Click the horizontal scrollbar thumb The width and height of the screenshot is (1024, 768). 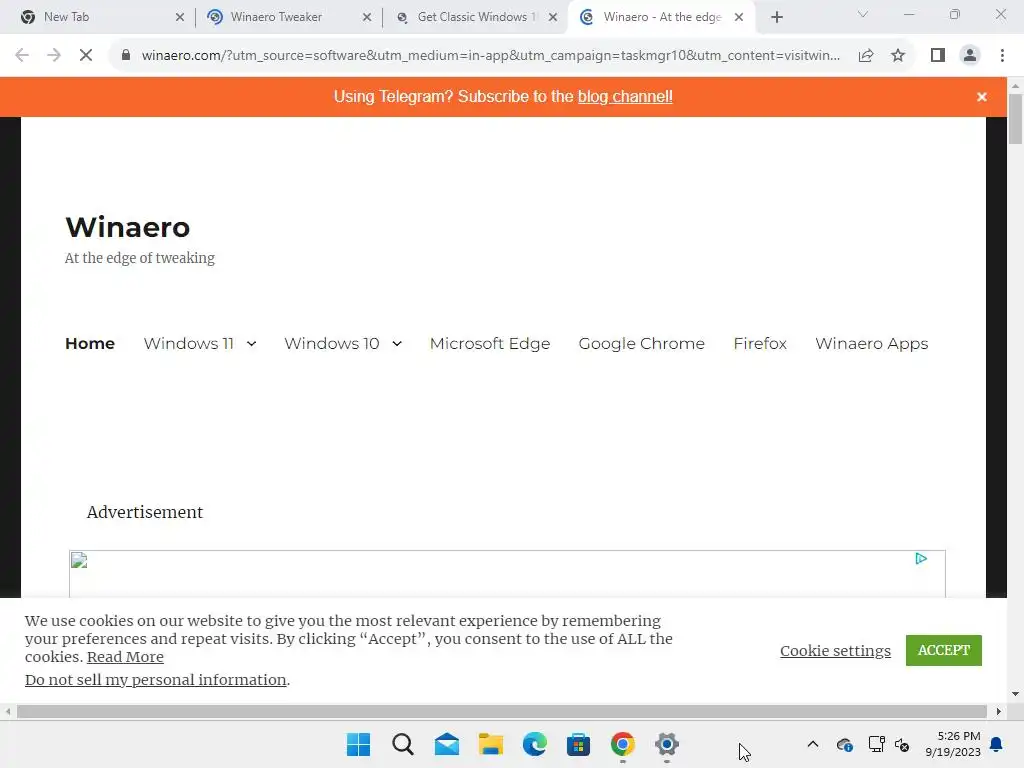tap(502, 712)
